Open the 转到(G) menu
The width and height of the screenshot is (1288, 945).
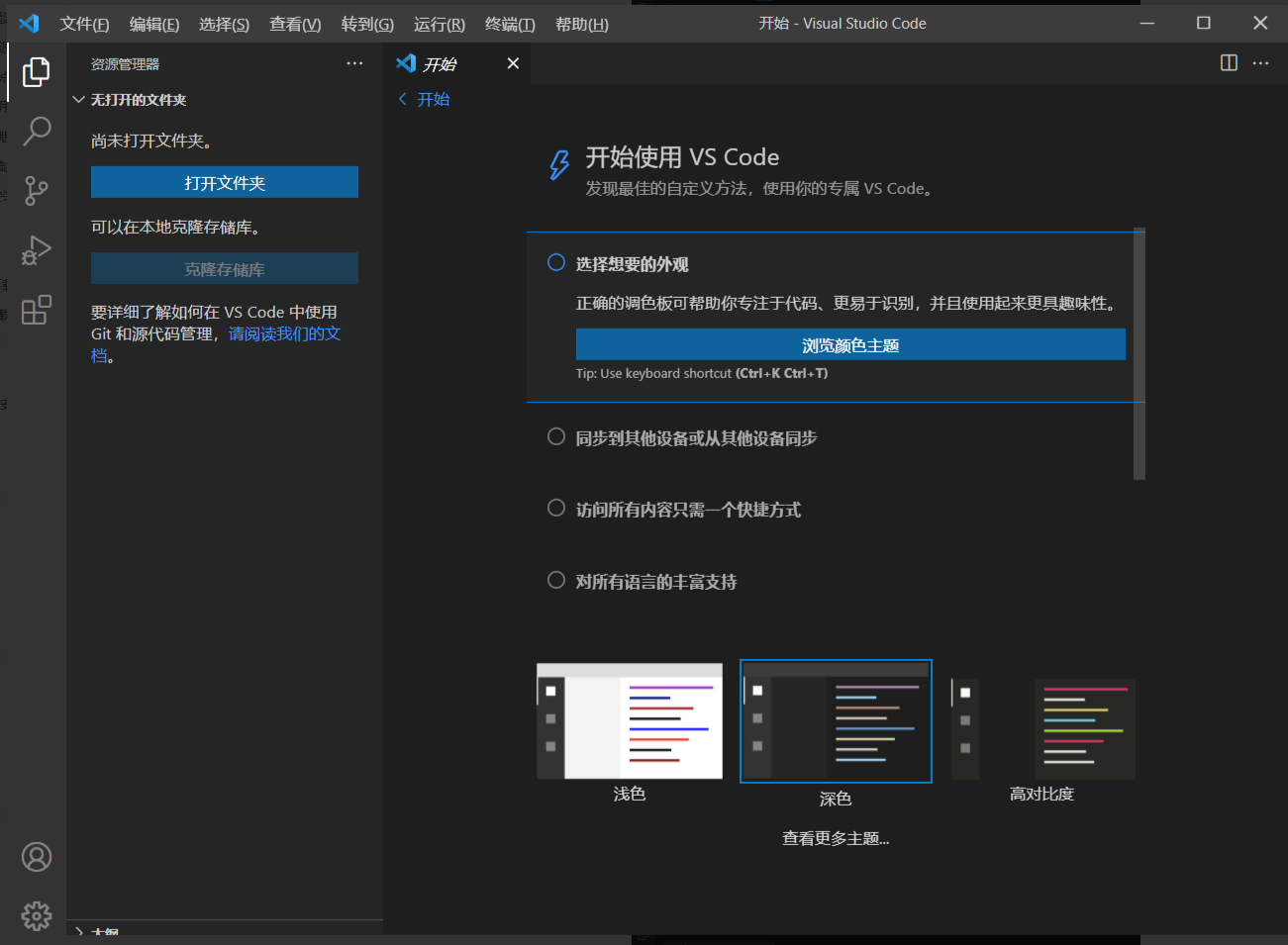[x=367, y=24]
